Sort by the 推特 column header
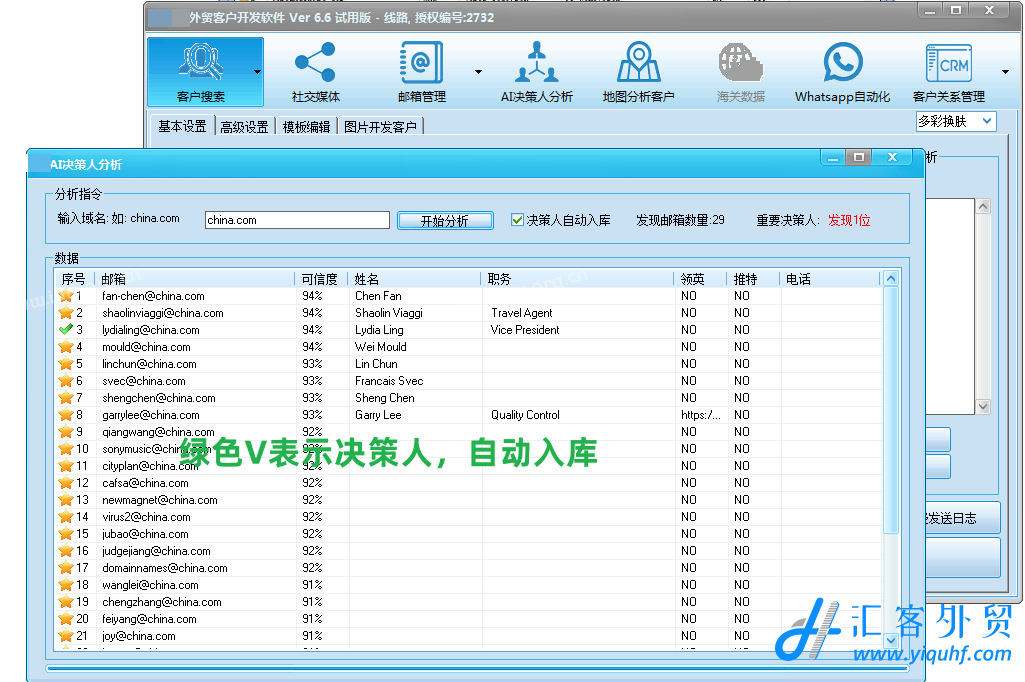1025x682 pixels. (x=753, y=279)
